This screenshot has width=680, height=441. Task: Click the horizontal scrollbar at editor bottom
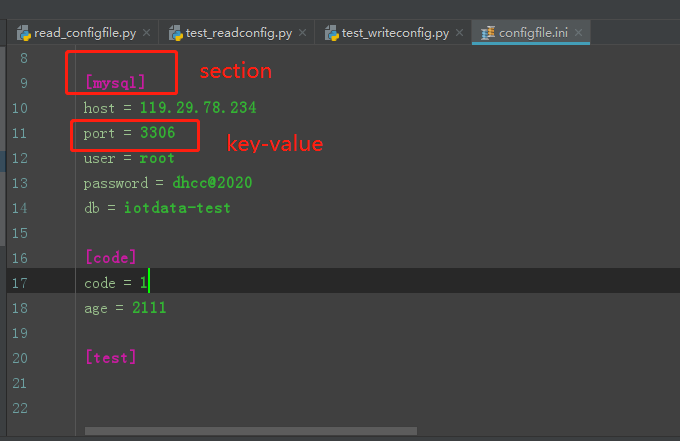[251, 431]
